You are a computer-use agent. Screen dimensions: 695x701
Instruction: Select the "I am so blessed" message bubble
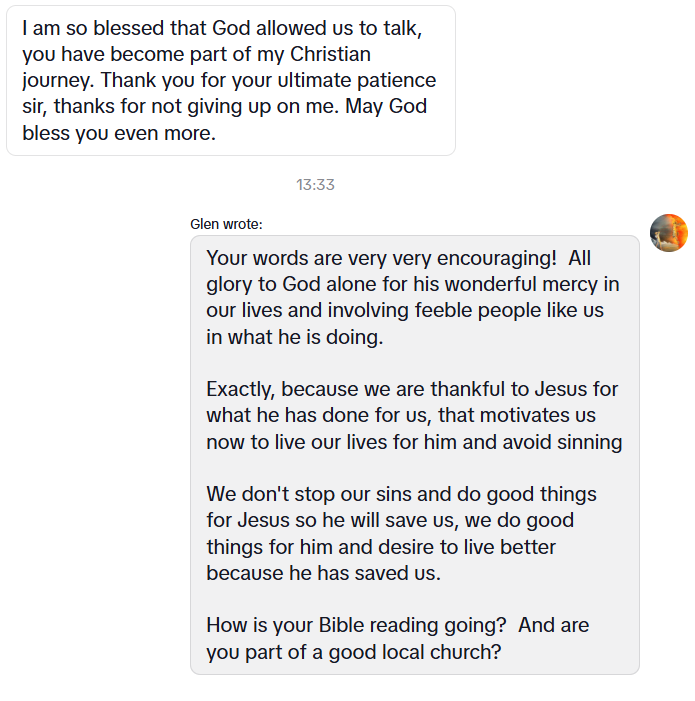pos(230,80)
